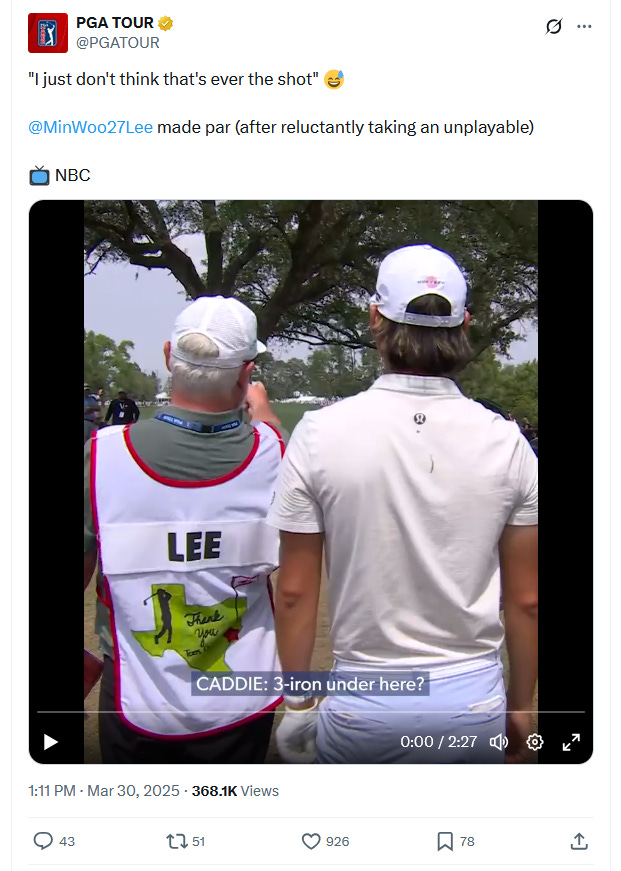Share the tweet via upload icon
Viewport: 621px width, 871px height.
coord(579,841)
